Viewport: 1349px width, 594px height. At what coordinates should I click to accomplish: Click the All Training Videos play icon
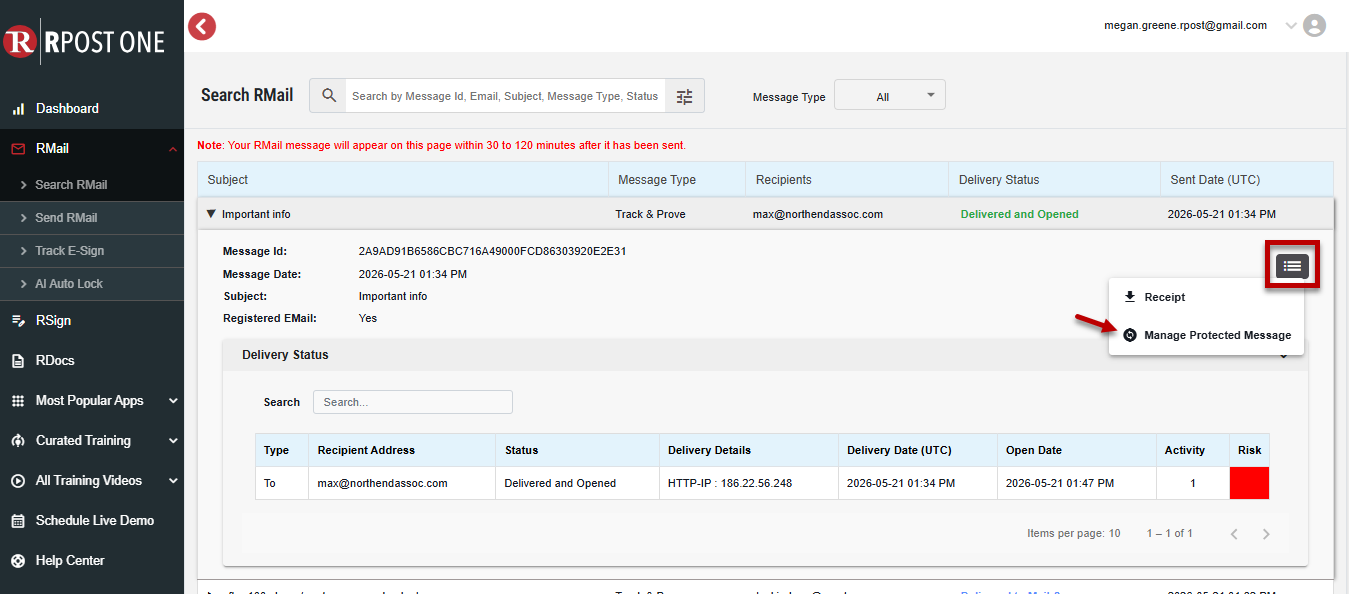coord(18,480)
